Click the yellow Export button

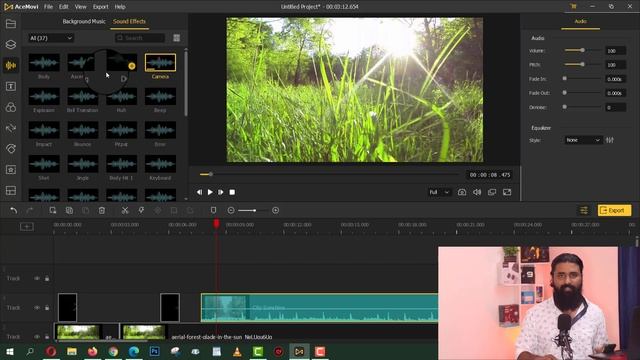click(614, 210)
